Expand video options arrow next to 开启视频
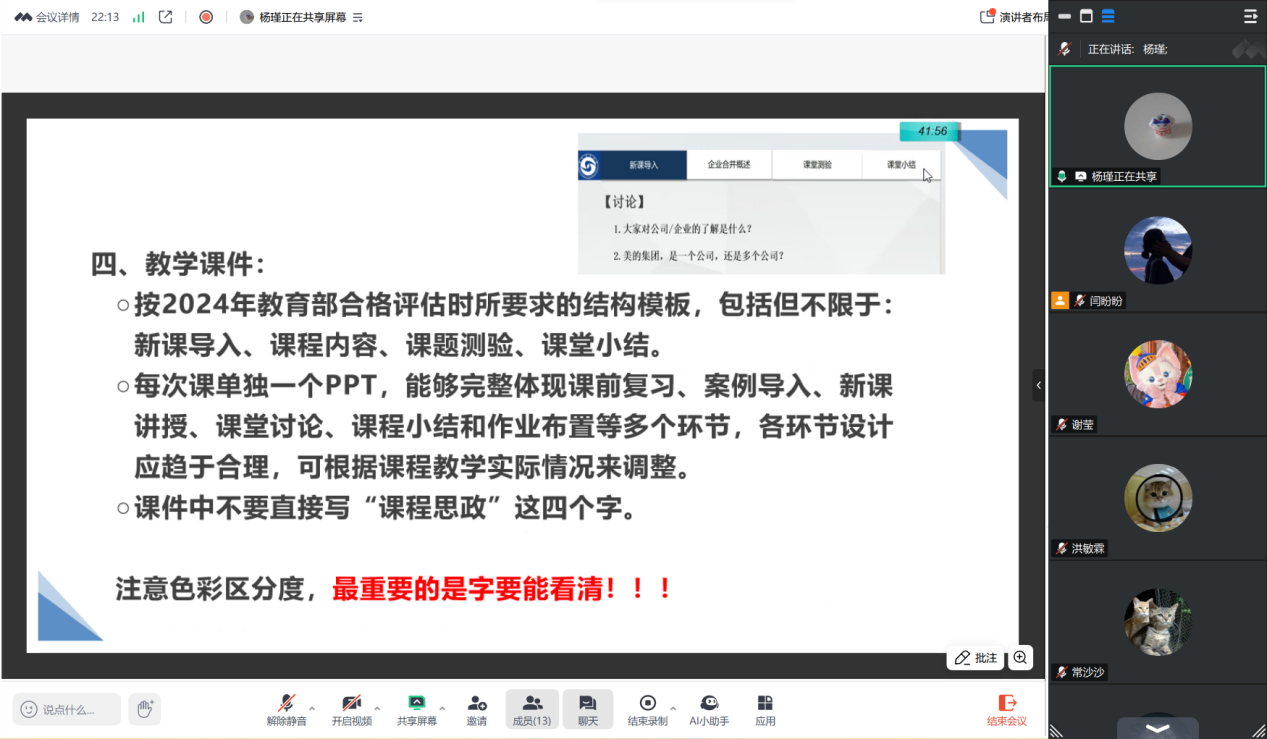Image resolution: width=1267 pixels, height=739 pixels. pos(377,708)
